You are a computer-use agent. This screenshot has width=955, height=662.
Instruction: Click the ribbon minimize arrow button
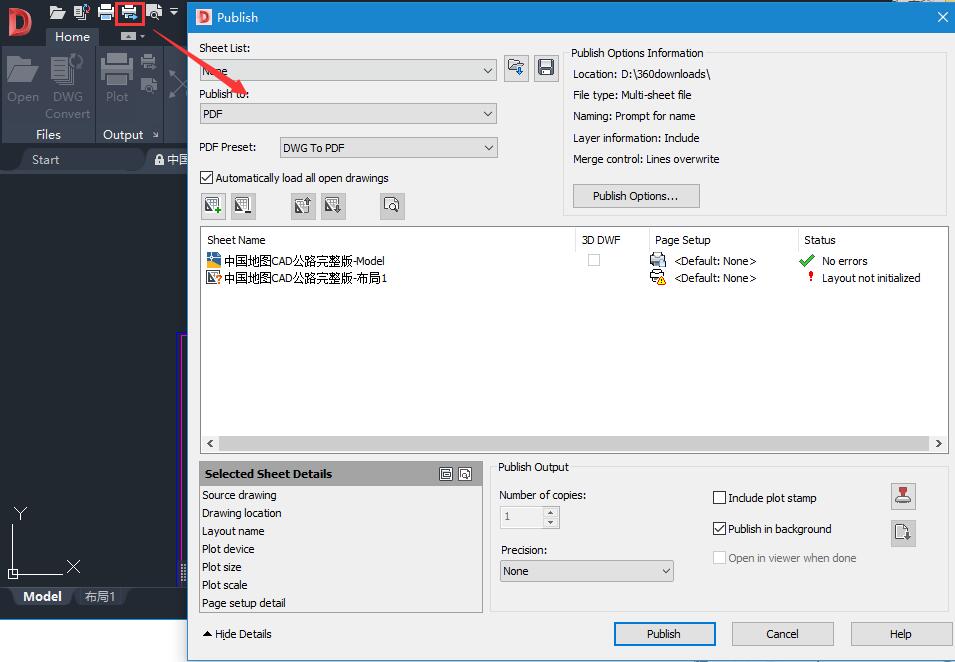[x=129, y=37]
